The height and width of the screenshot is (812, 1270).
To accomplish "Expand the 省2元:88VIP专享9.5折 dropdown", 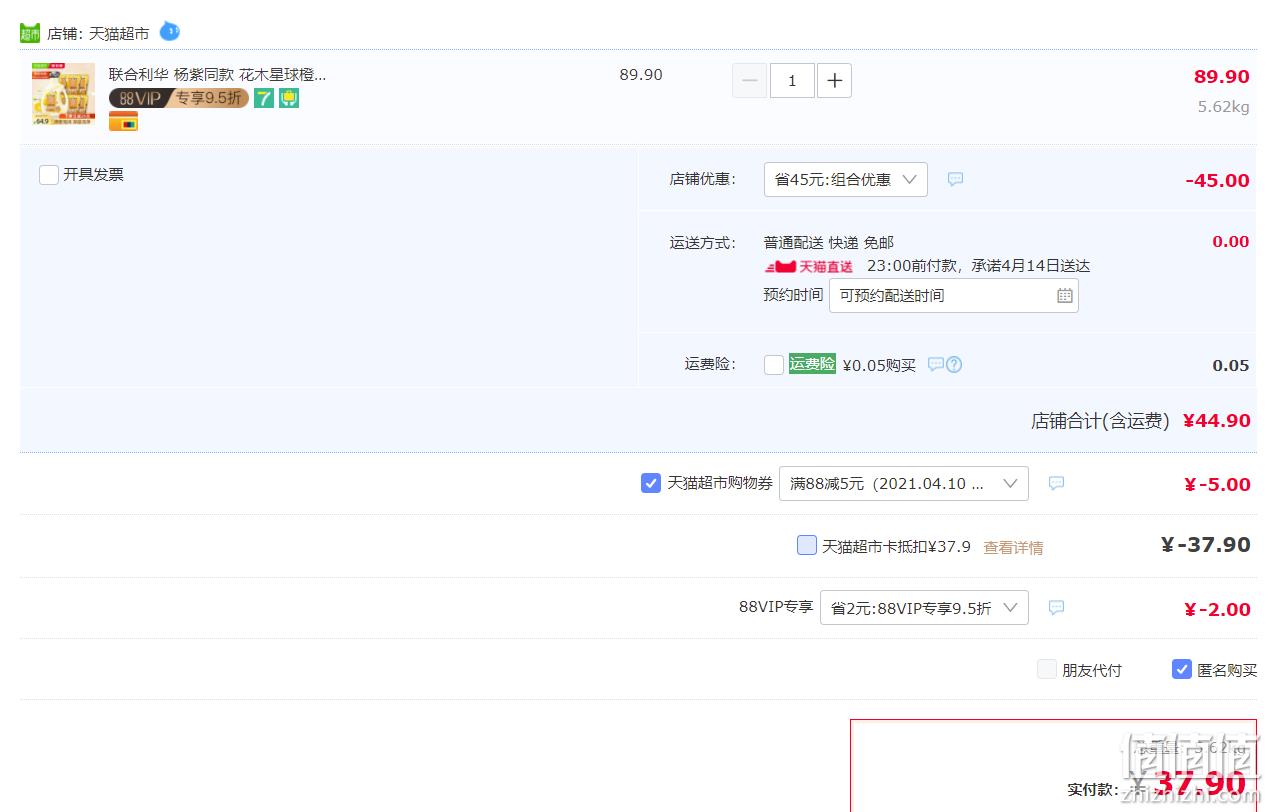I will tap(924, 607).
